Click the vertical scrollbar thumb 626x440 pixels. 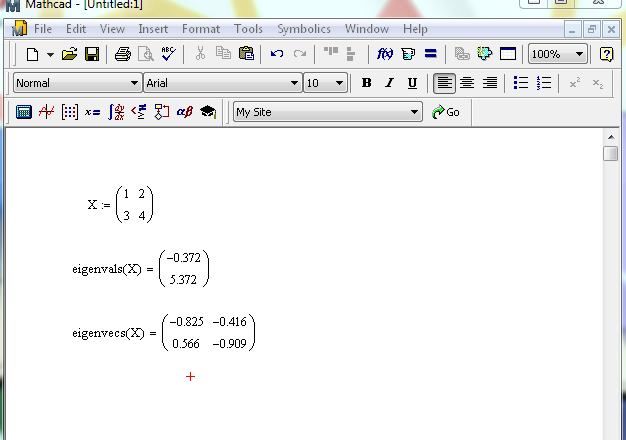[x=610, y=153]
